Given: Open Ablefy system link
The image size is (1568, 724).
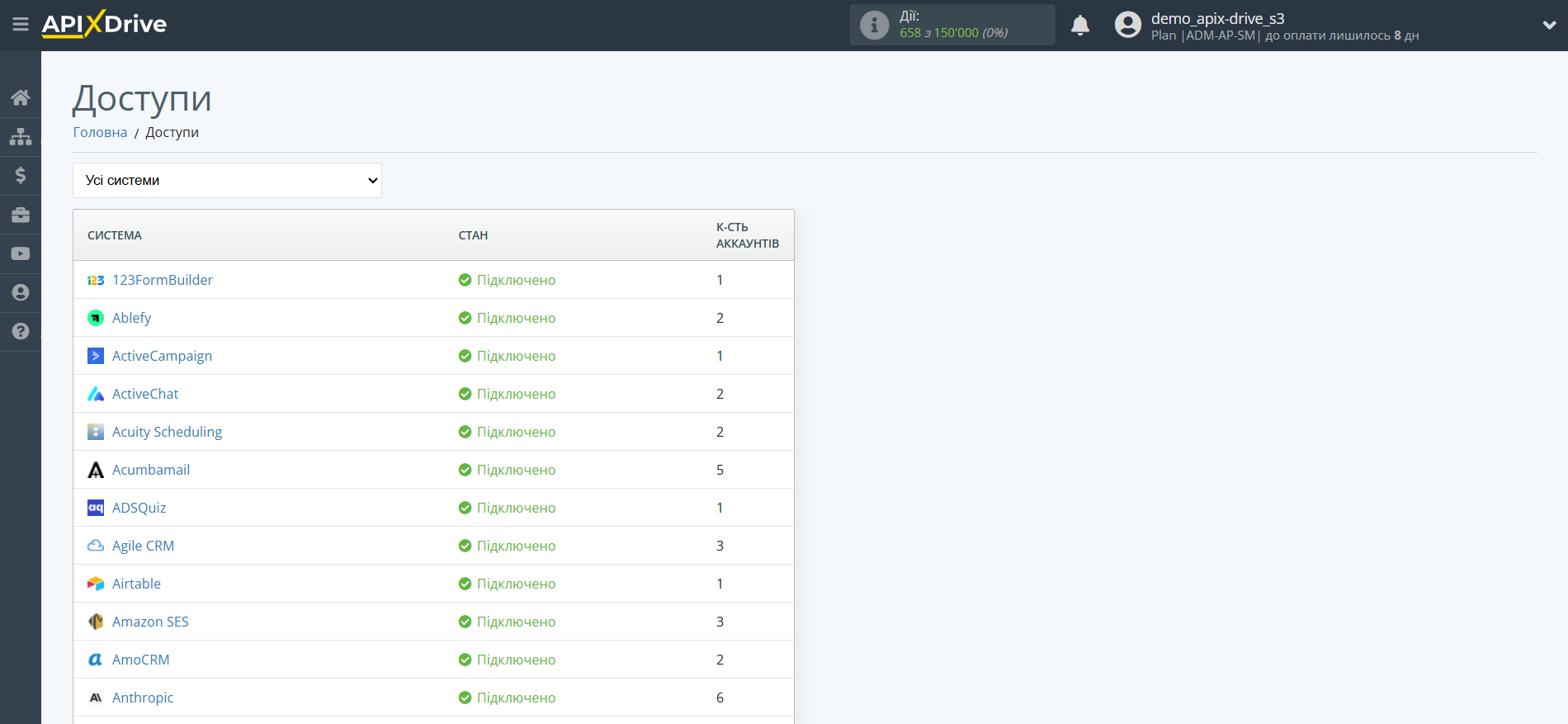Looking at the screenshot, I should 131,318.
